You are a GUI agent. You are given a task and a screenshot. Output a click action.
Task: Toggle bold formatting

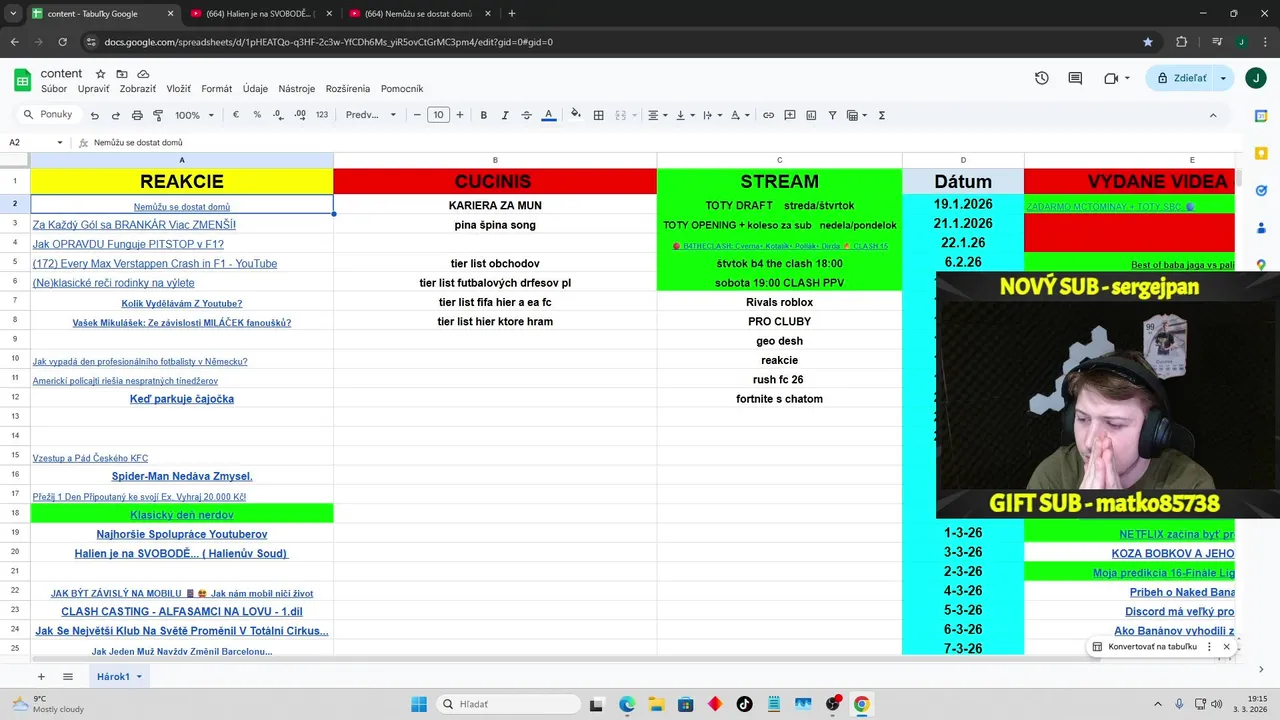[x=484, y=115]
